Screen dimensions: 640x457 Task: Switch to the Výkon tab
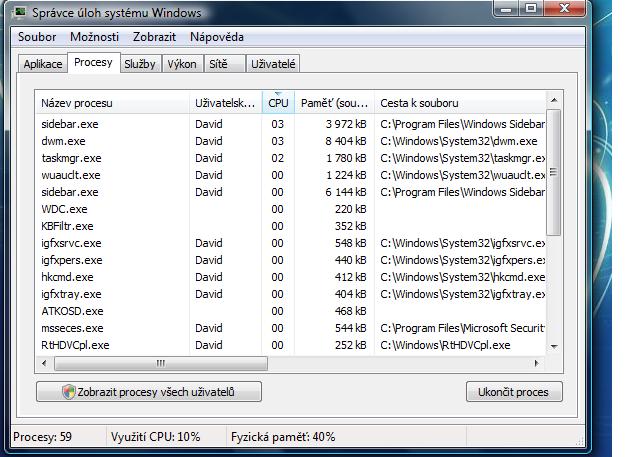(182, 64)
